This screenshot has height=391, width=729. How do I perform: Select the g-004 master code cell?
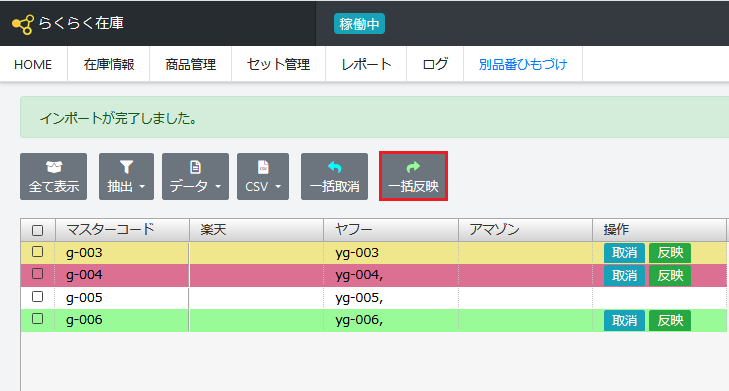tap(122, 275)
